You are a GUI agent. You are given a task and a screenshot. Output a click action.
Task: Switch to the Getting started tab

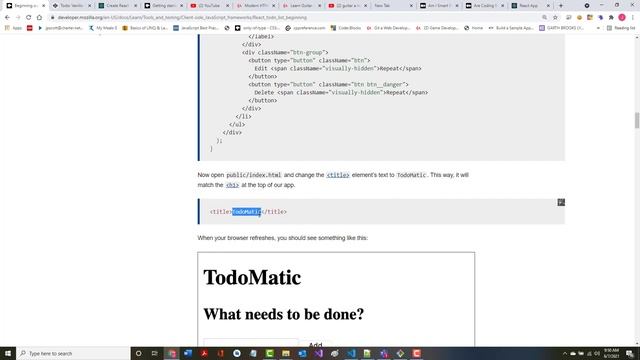(x=163, y=6)
